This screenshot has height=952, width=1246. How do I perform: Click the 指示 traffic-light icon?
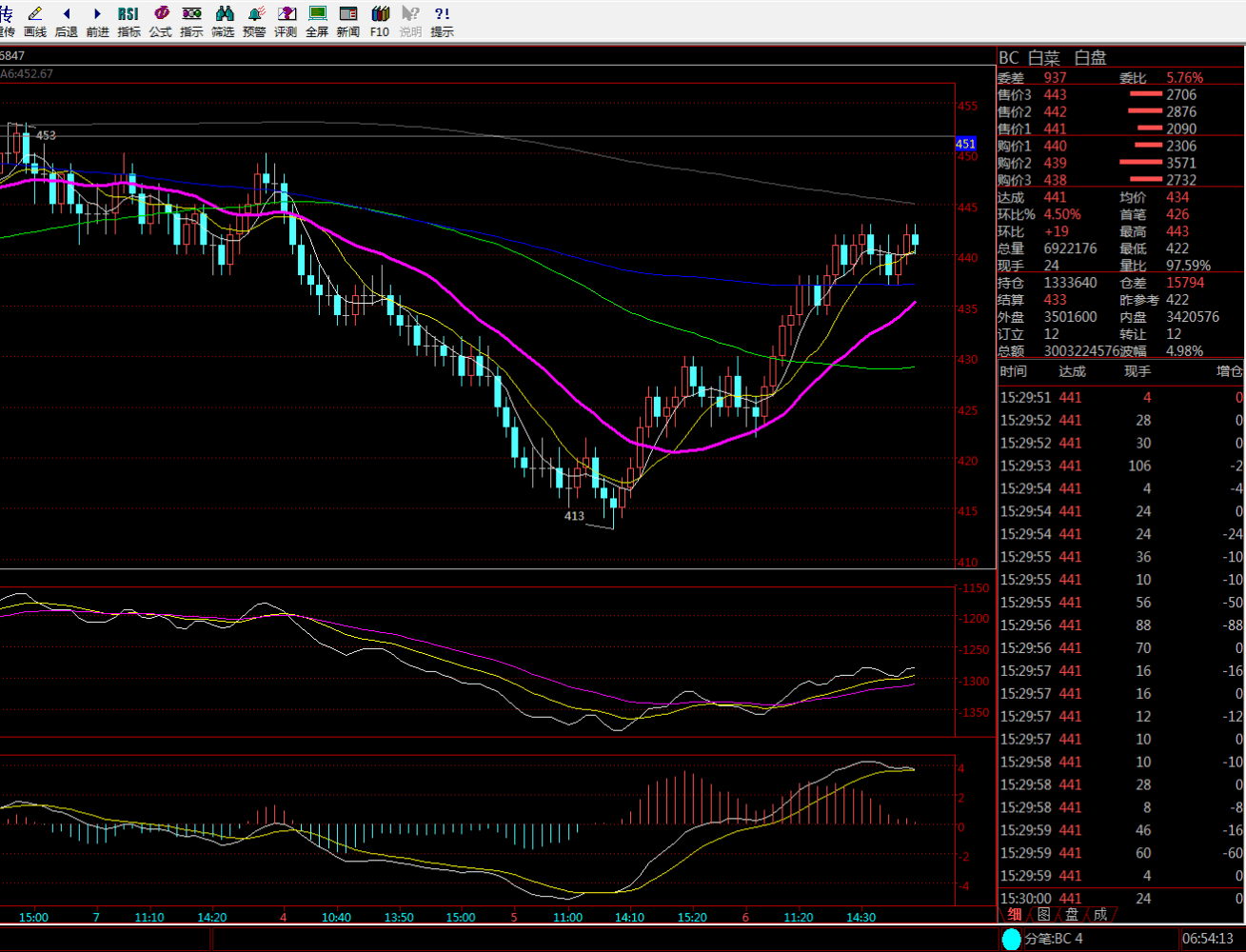(x=191, y=21)
